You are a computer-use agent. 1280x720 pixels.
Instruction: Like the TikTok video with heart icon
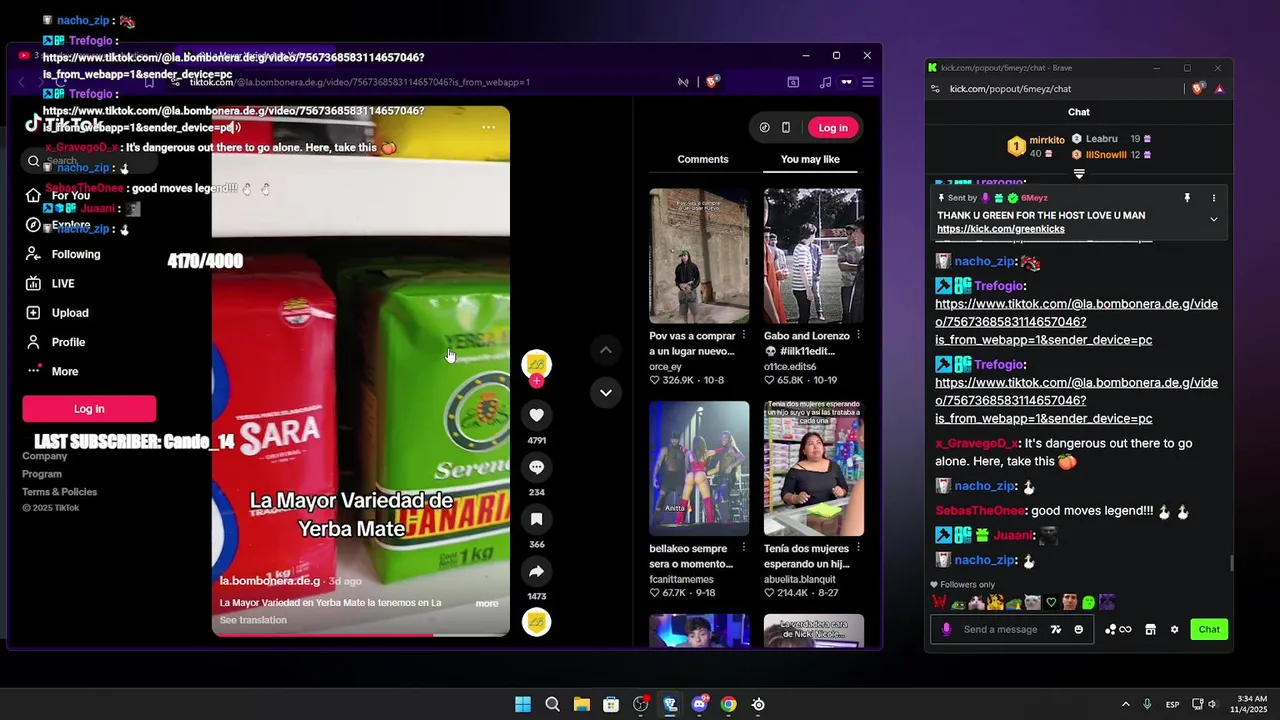click(x=536, y=415)
